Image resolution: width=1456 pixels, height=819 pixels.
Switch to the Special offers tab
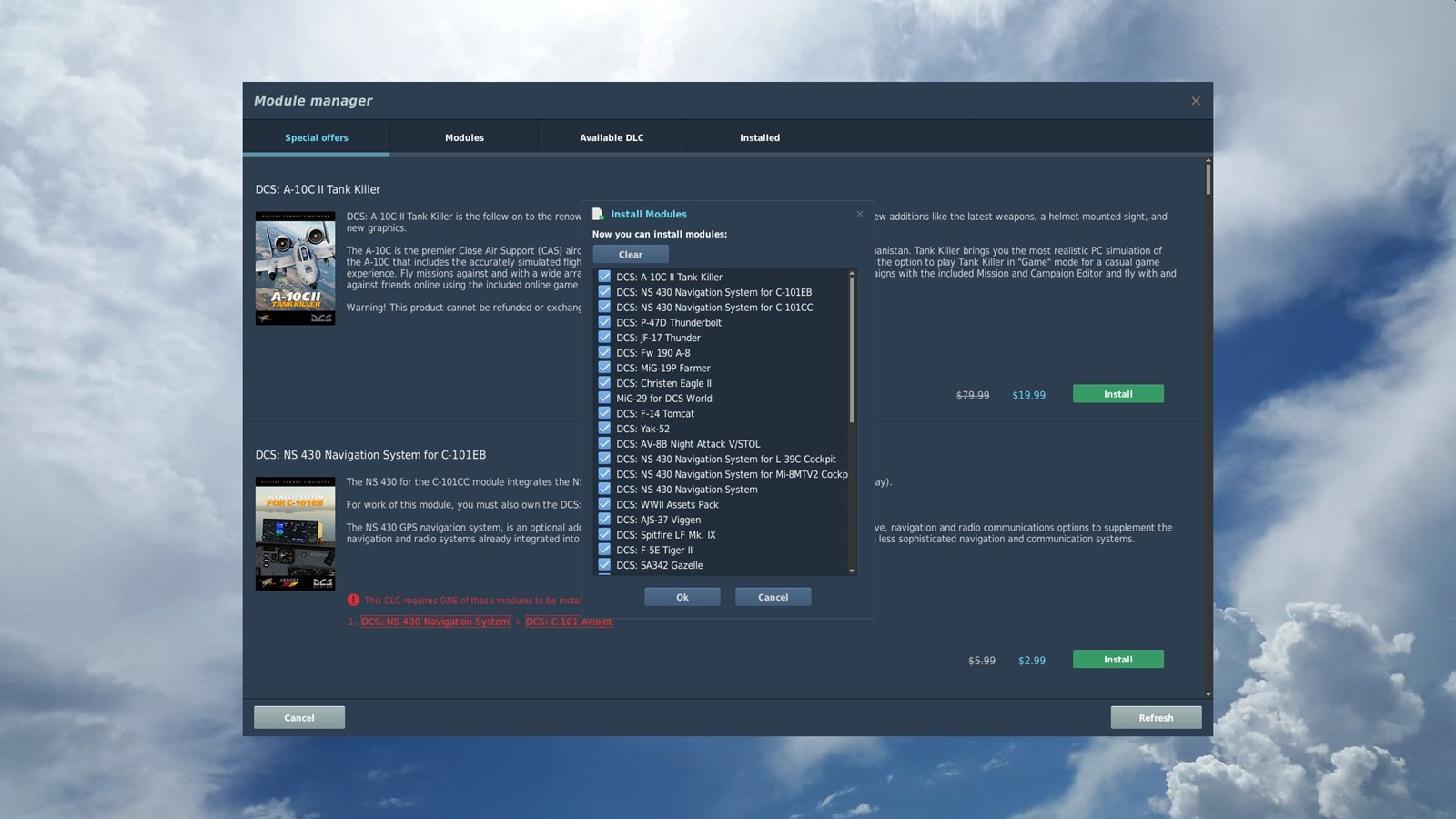(x=317, y=137)
